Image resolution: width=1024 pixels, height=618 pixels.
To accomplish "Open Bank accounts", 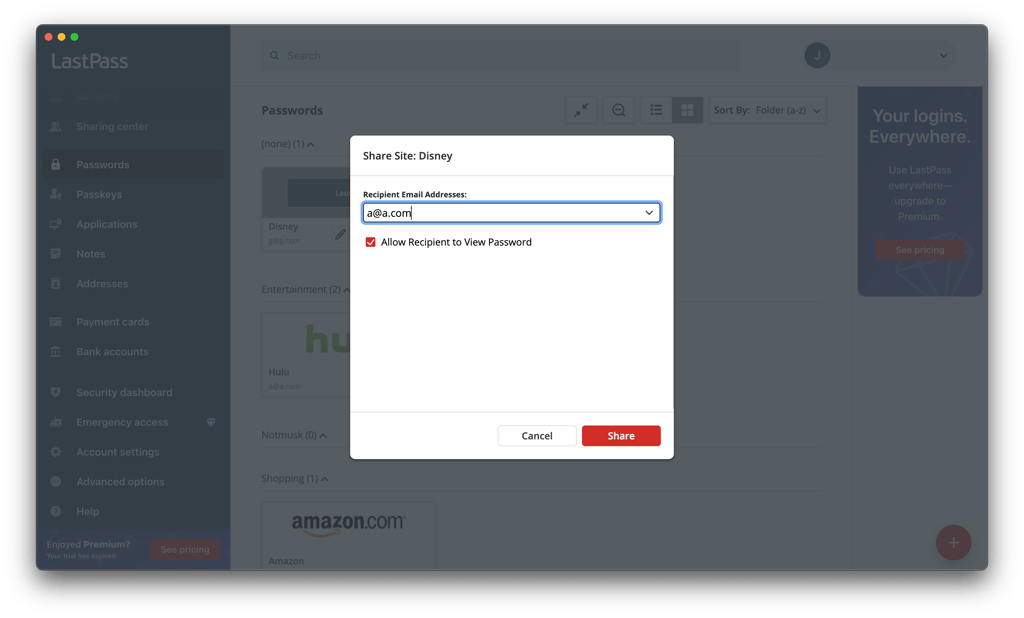I will [x=112, y=351].
